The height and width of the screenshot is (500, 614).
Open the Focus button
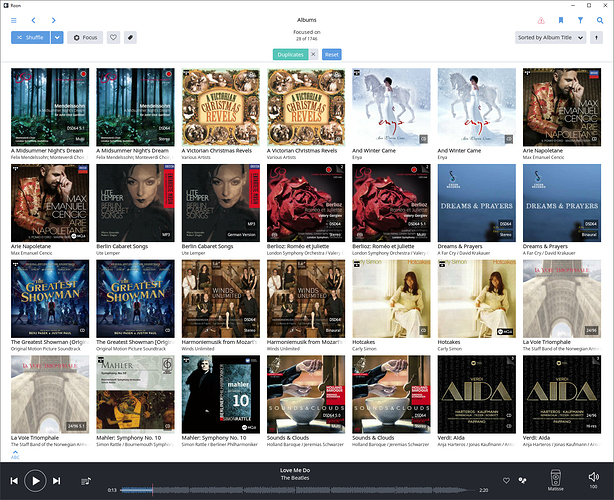pyautogui.click(x=85, y=38)
